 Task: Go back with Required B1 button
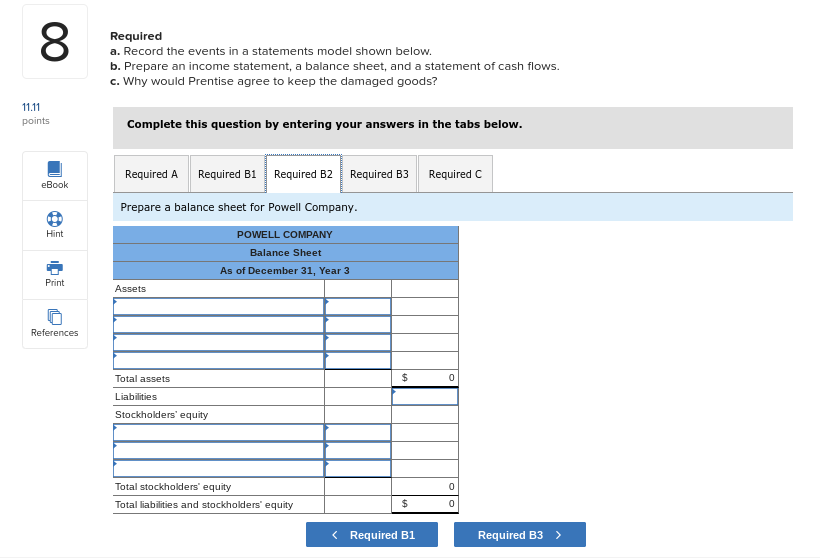coord(372,534)
